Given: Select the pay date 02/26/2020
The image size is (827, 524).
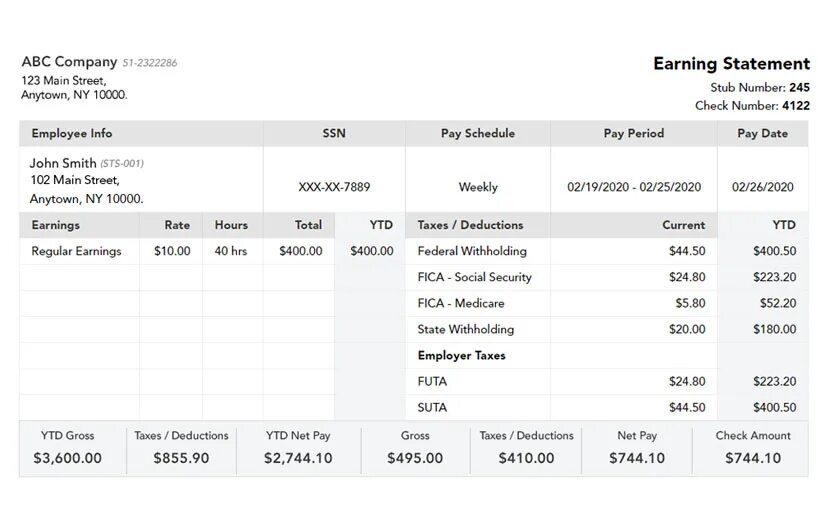Looking at the screenshot, I should coord(762,187).
